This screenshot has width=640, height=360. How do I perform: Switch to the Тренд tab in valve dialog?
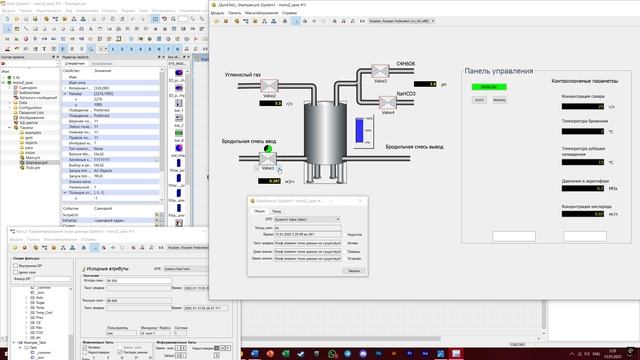tap(276, 211)
